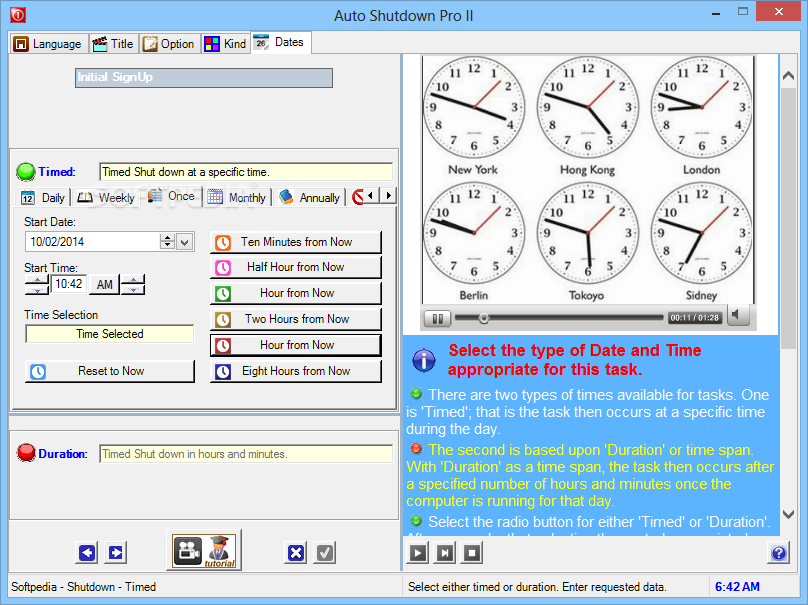This screenshot has height=605, width=808.
Task: Play the help narration
Action: 418,553
